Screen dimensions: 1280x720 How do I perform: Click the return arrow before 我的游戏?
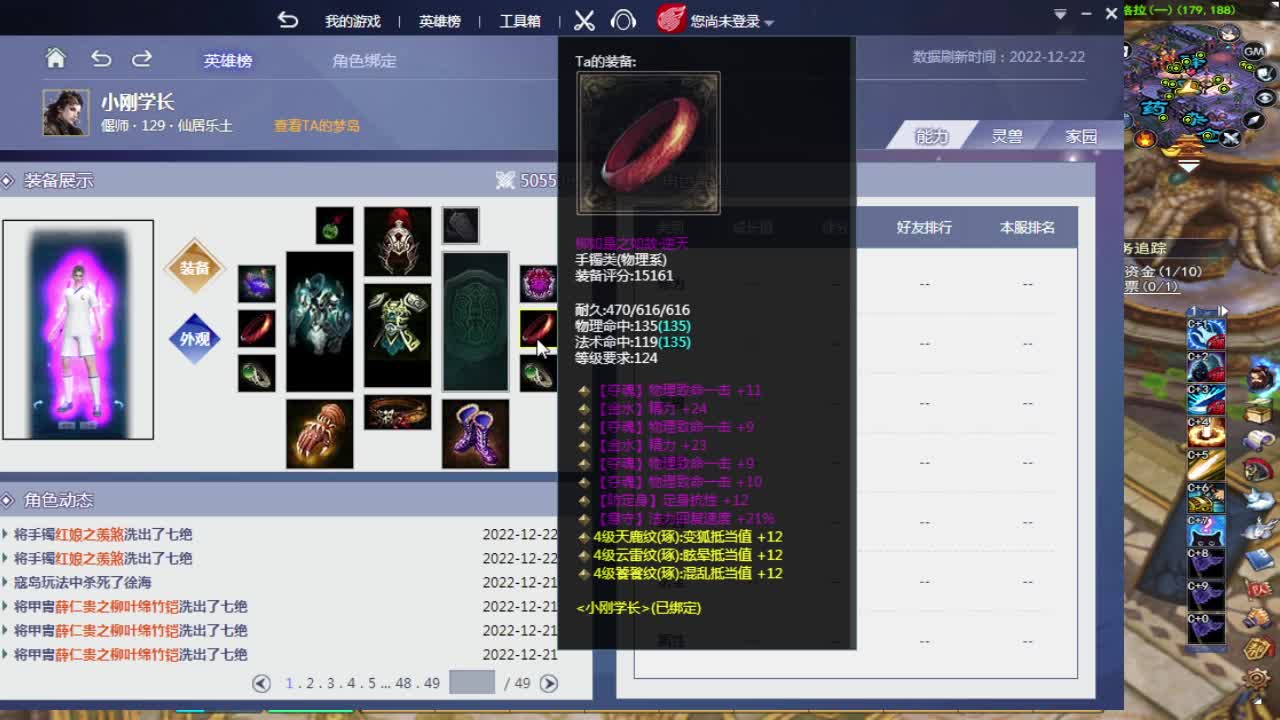tap(288, 20)
